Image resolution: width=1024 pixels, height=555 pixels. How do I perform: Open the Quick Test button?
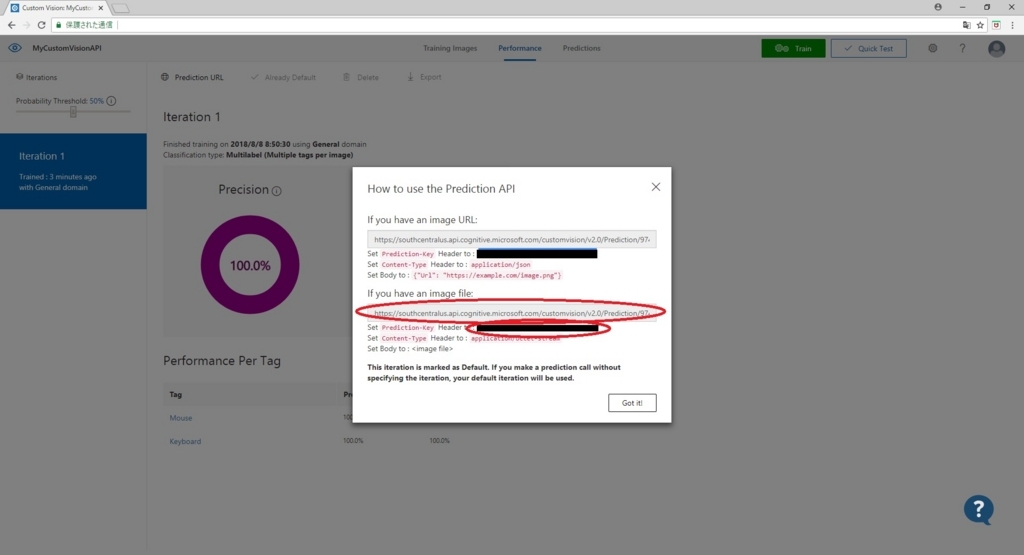[869, 48]
